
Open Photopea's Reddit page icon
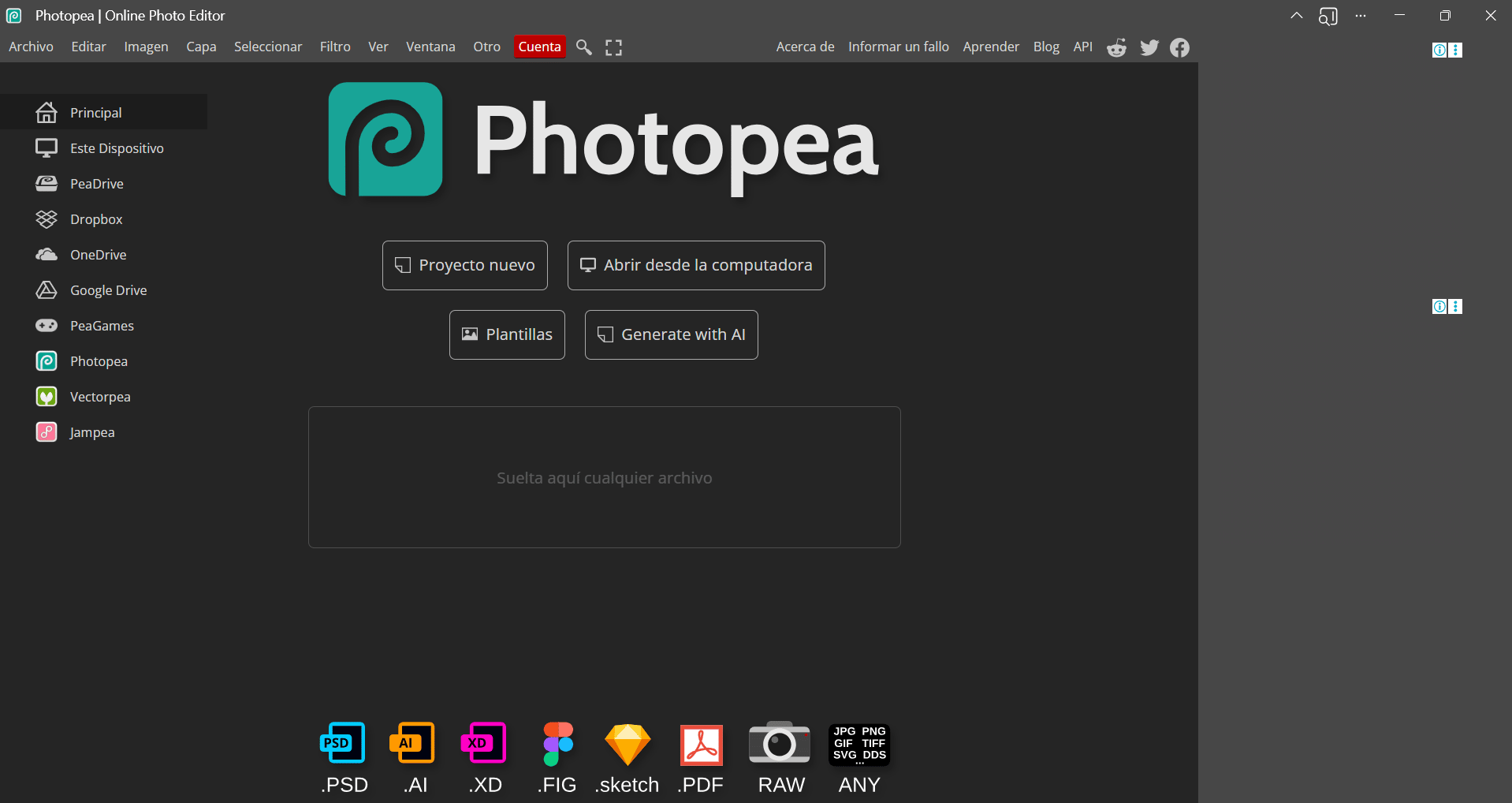point(1116,47)
